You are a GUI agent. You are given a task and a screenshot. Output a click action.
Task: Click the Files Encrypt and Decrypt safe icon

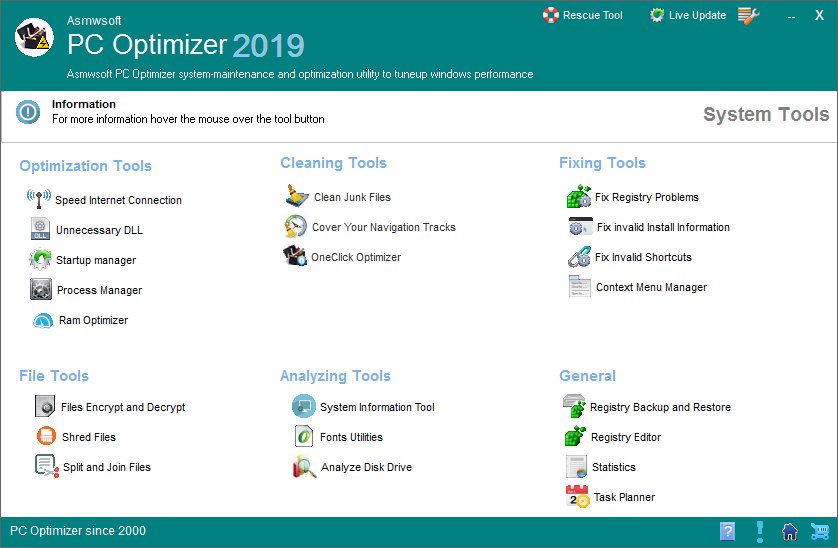[x=45, y=406]
